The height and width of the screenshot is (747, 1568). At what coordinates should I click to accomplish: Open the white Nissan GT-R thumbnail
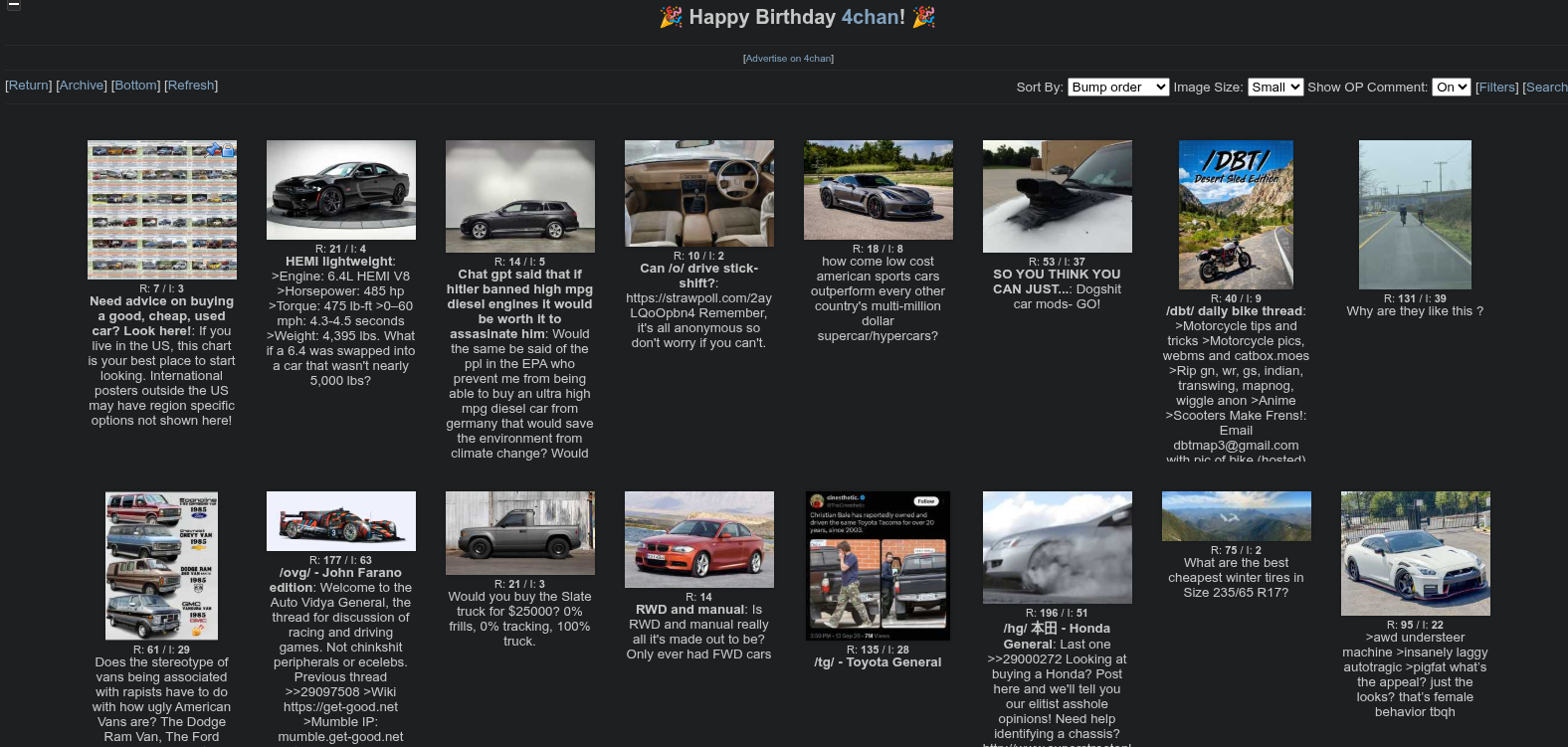(1416, 553)
